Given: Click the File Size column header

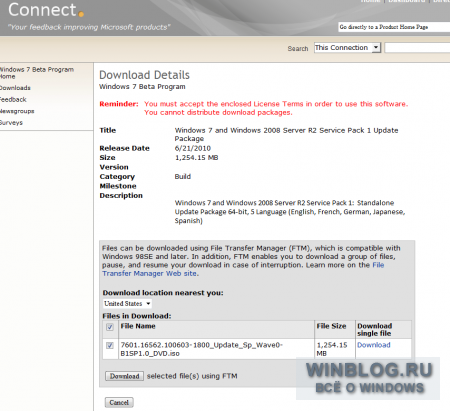Looking at the screenshot, I should pyautogui.click(x=331, y=326).
